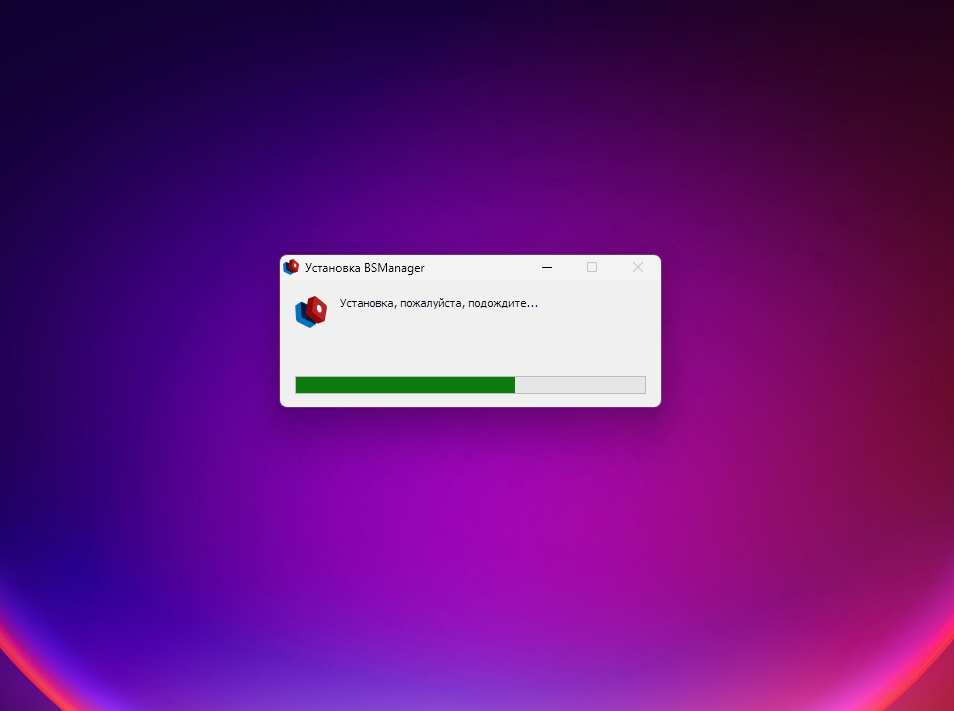Click the word "BSManager" in the title bar

click(x=394, y=268)
